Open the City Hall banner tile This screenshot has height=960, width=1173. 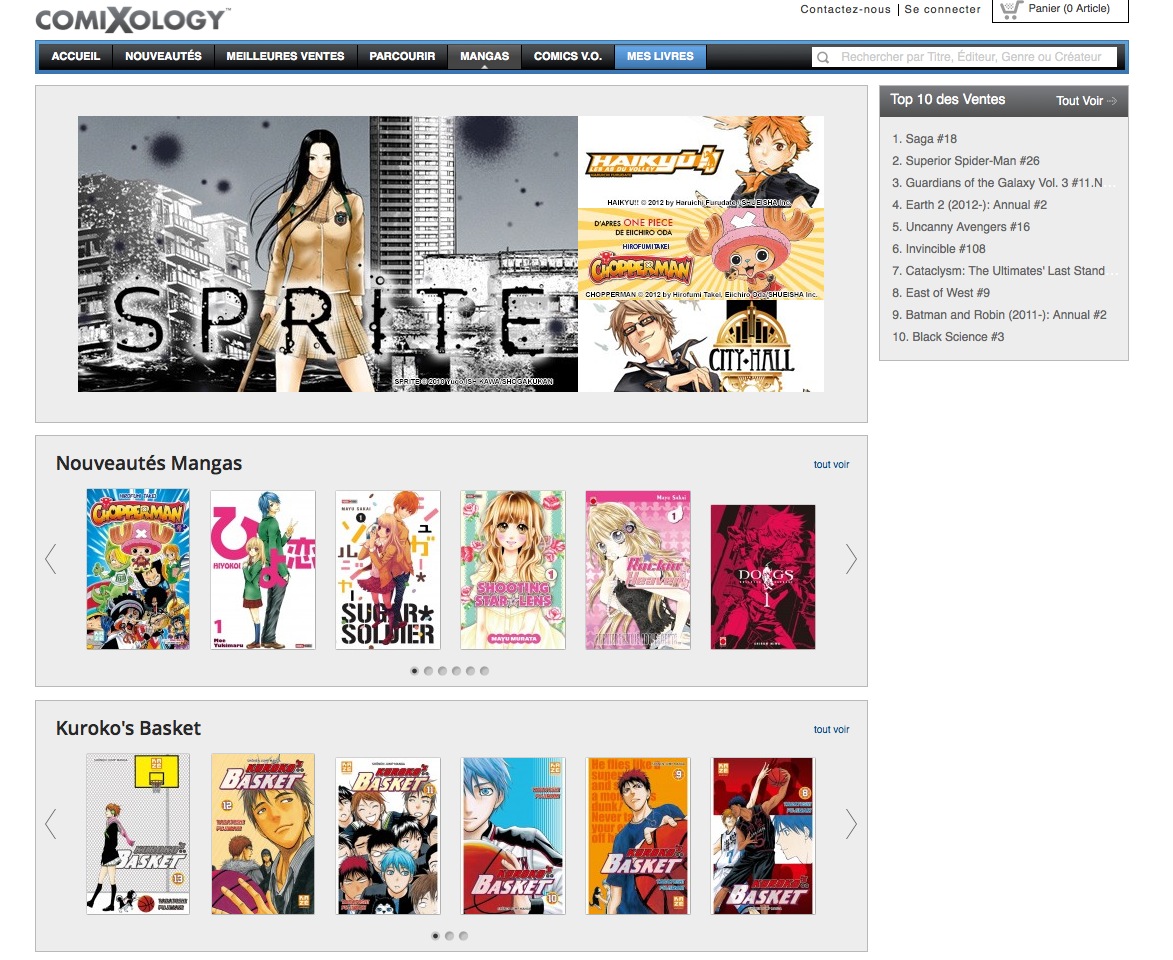point(701,346)
